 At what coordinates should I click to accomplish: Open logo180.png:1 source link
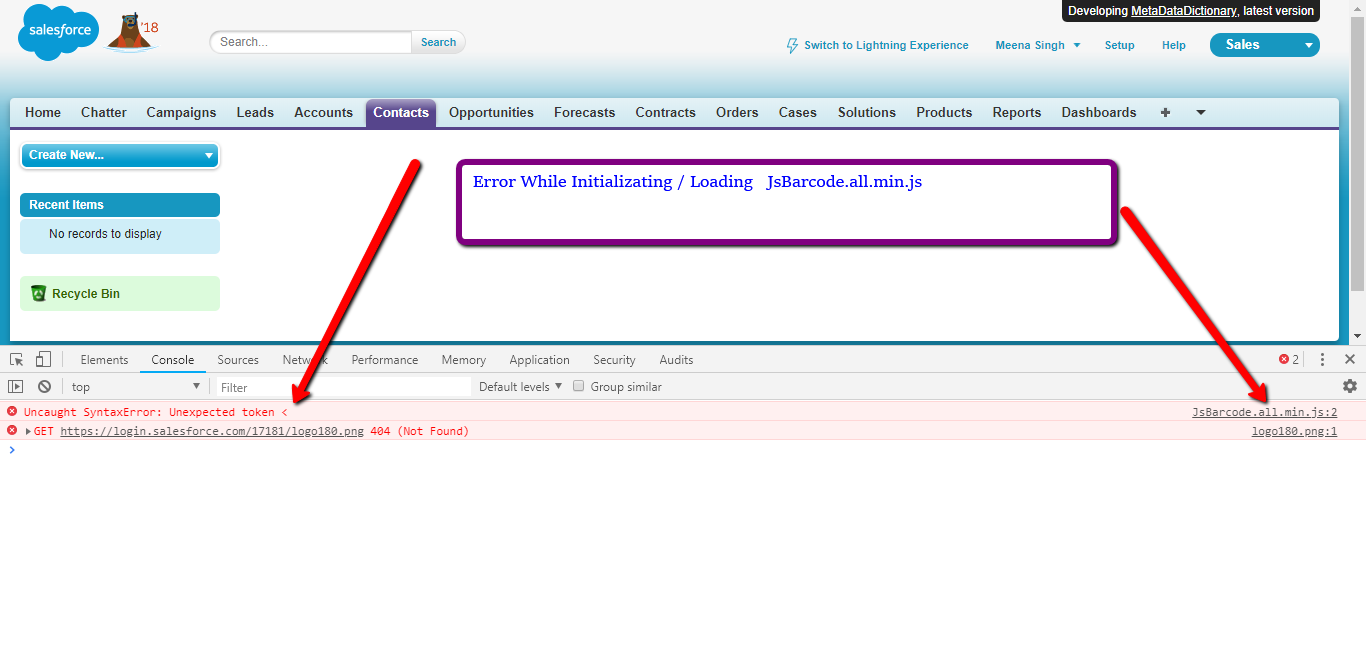click(1294, 431)
